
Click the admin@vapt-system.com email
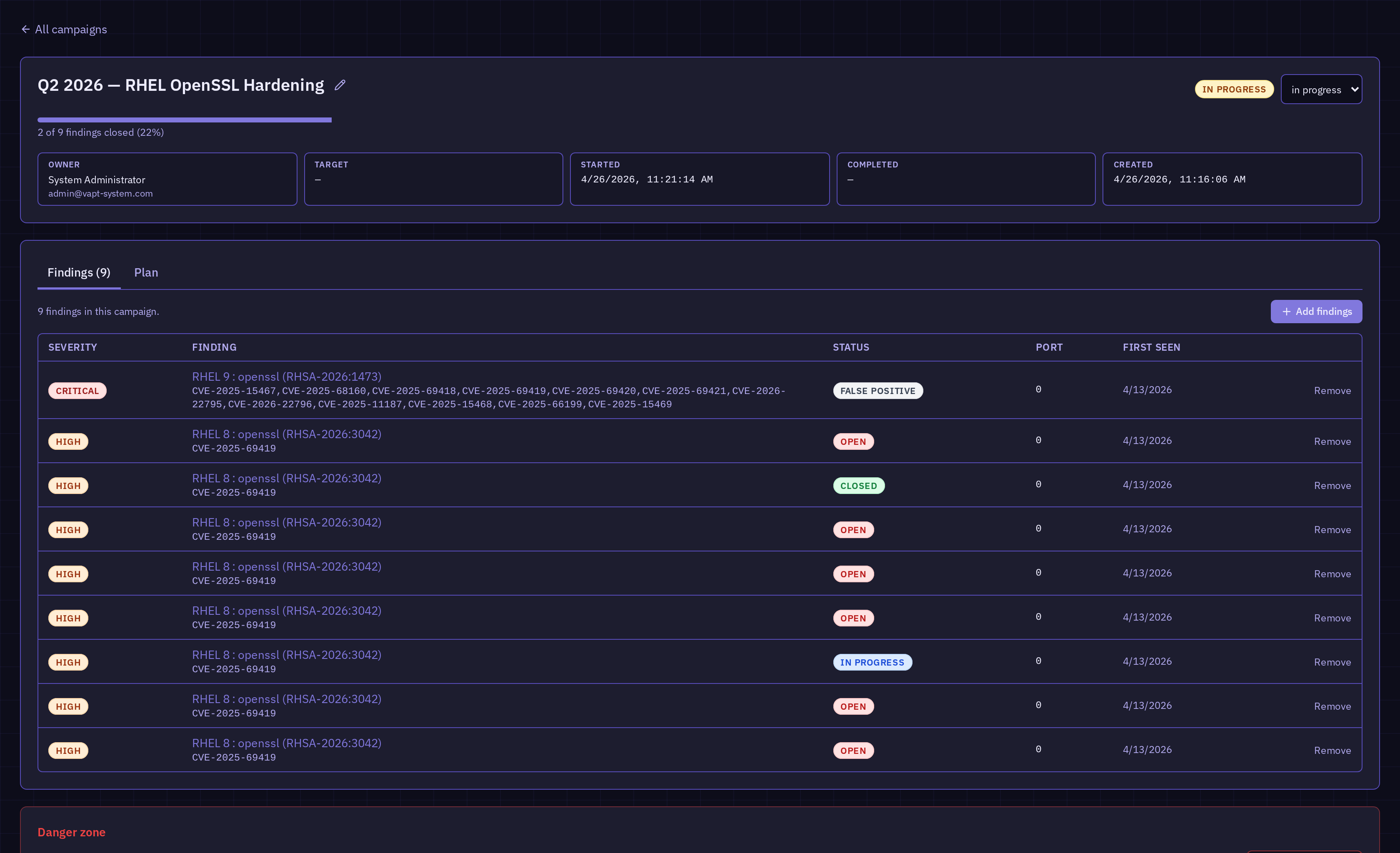click(x=100, y=194)
